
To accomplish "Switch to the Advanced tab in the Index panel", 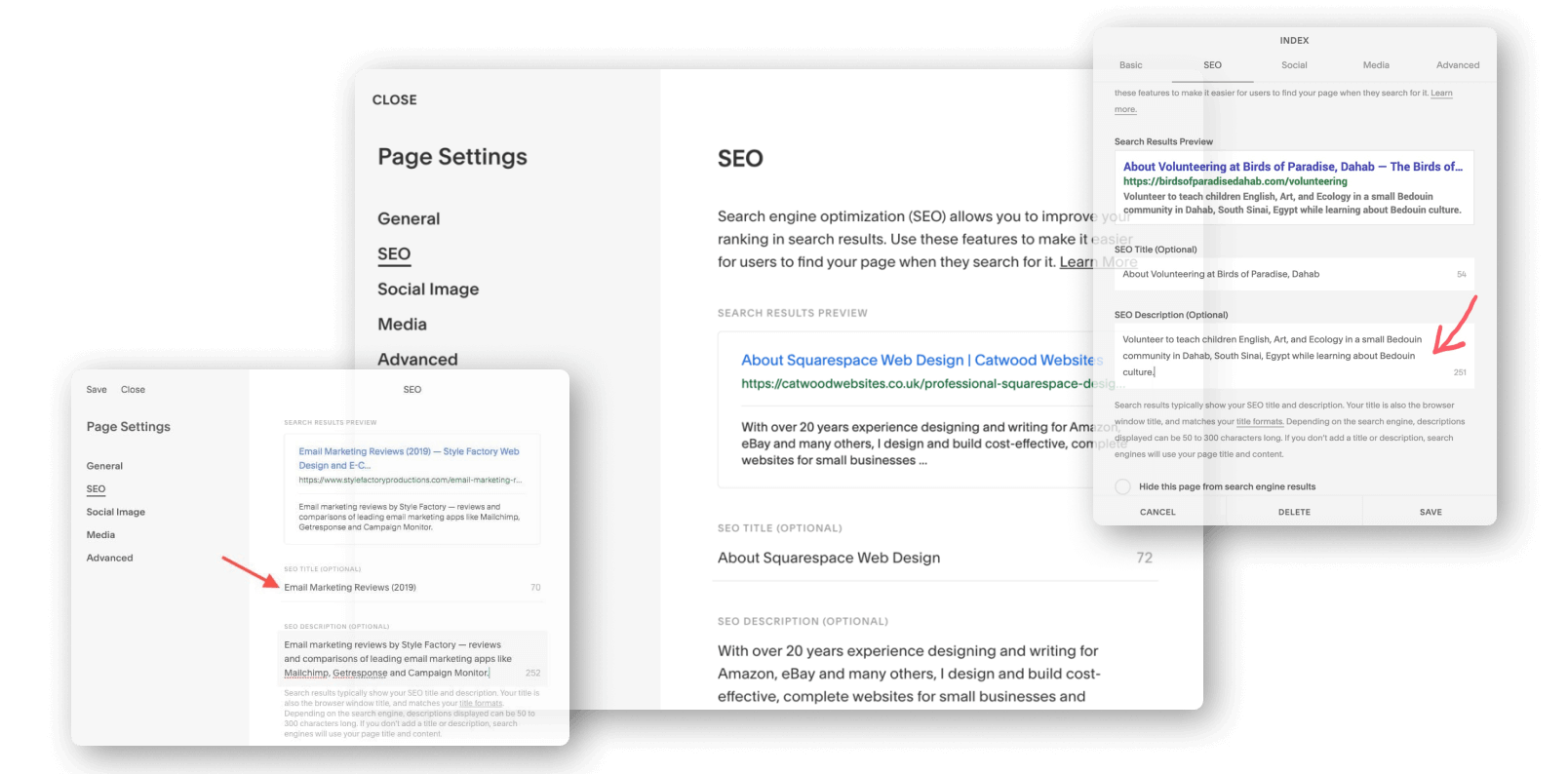I will point(1458,65).
